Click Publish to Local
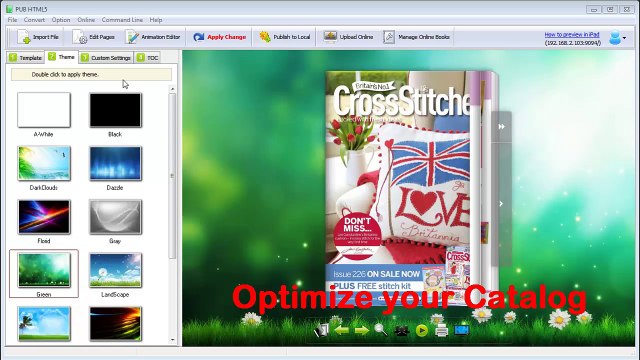 285,37
